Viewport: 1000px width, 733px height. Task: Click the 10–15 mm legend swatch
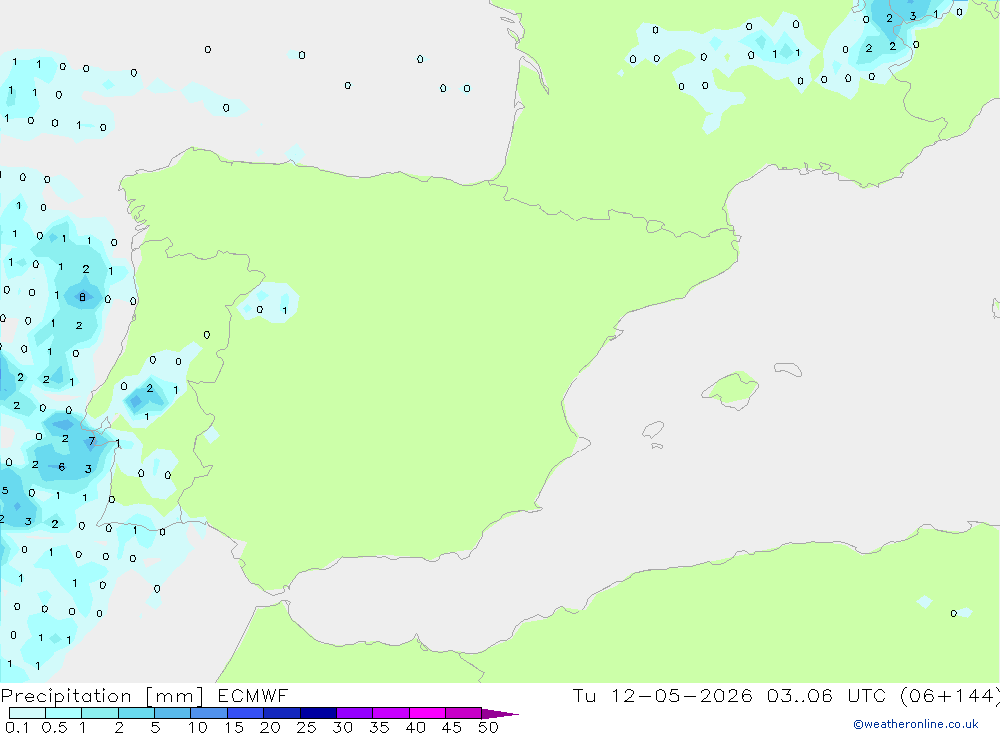coord(209,713)
